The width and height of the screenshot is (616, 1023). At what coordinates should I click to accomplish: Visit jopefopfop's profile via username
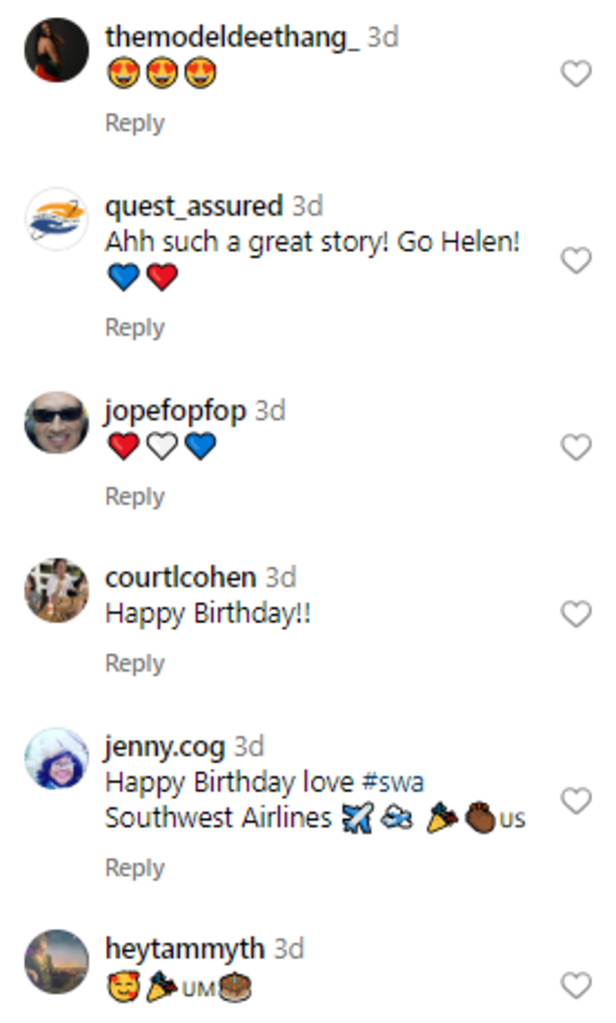175,411
